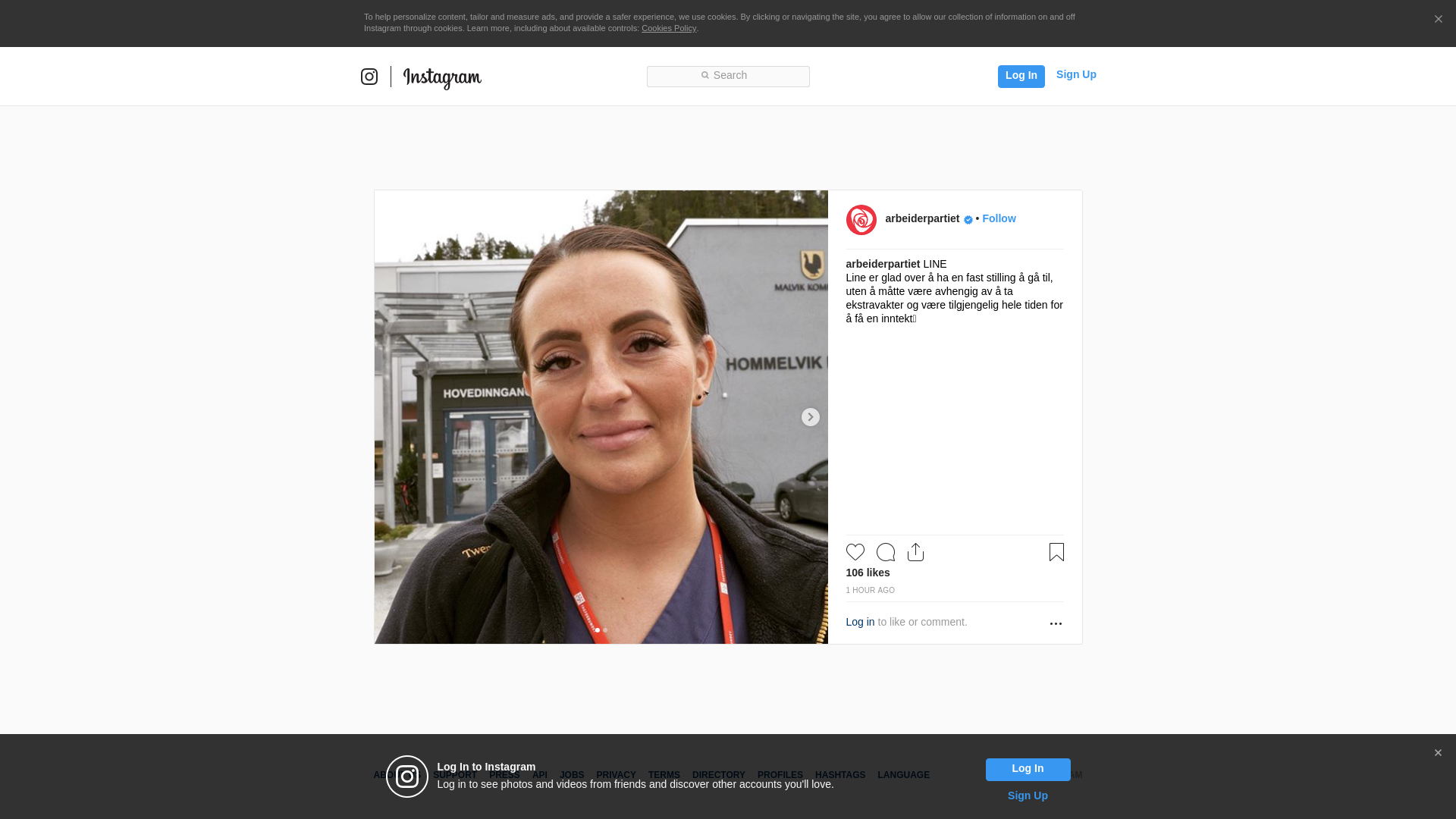This screenshot has width=1456, height=819.
Task: Click Instagram icon in bottom login banner
Action: click(407, 777)
